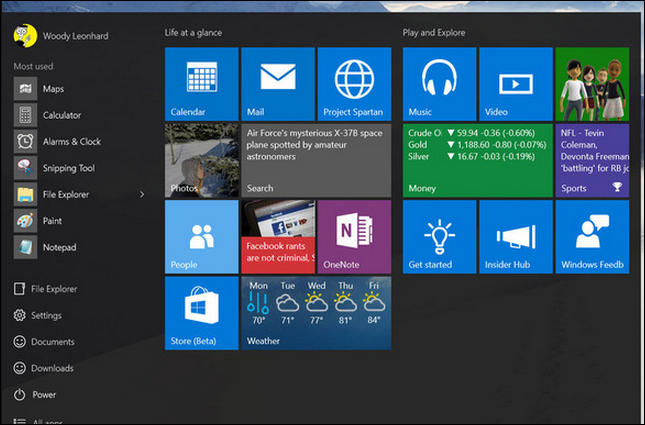Screen dimensions: 645x425
Task: Open the Insider Hub tile
Action: pos(516,237)
